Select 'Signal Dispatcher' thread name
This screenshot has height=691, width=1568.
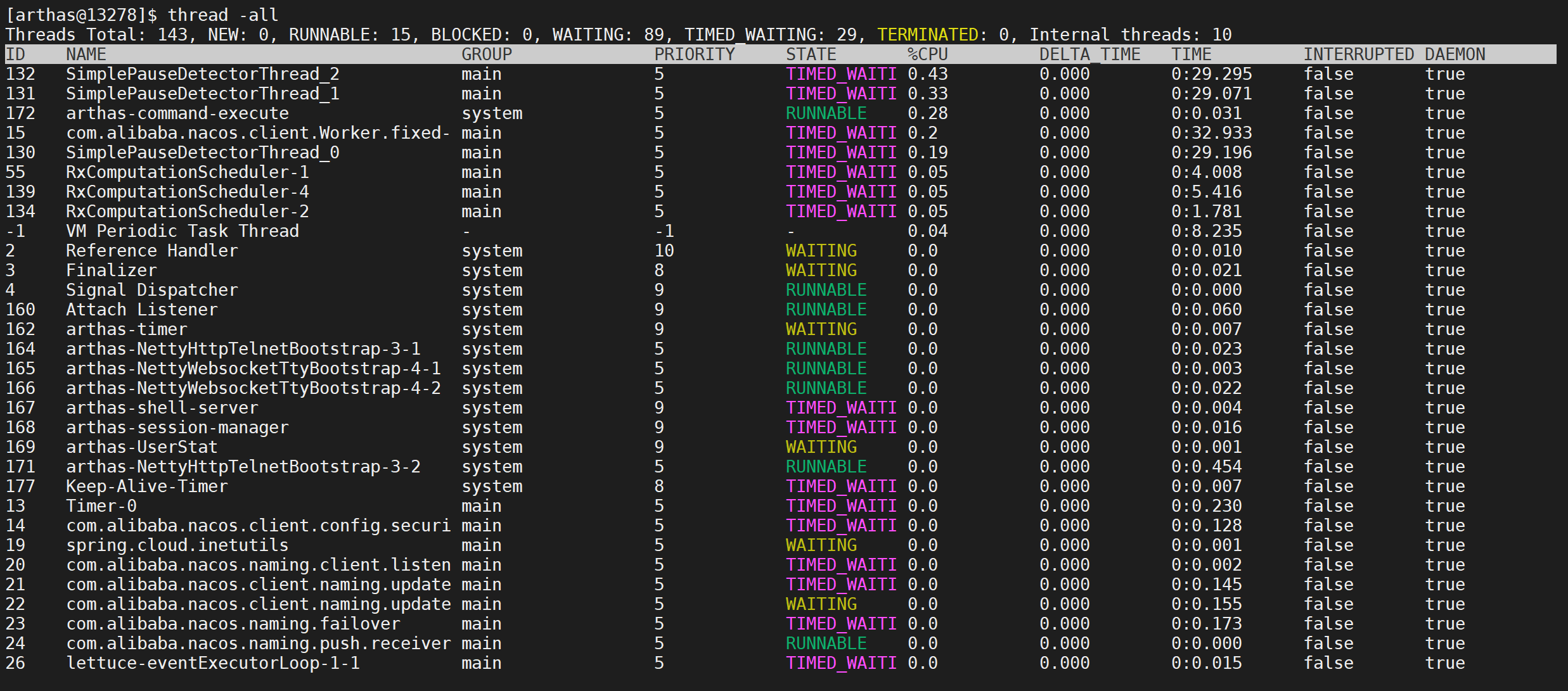152,290
